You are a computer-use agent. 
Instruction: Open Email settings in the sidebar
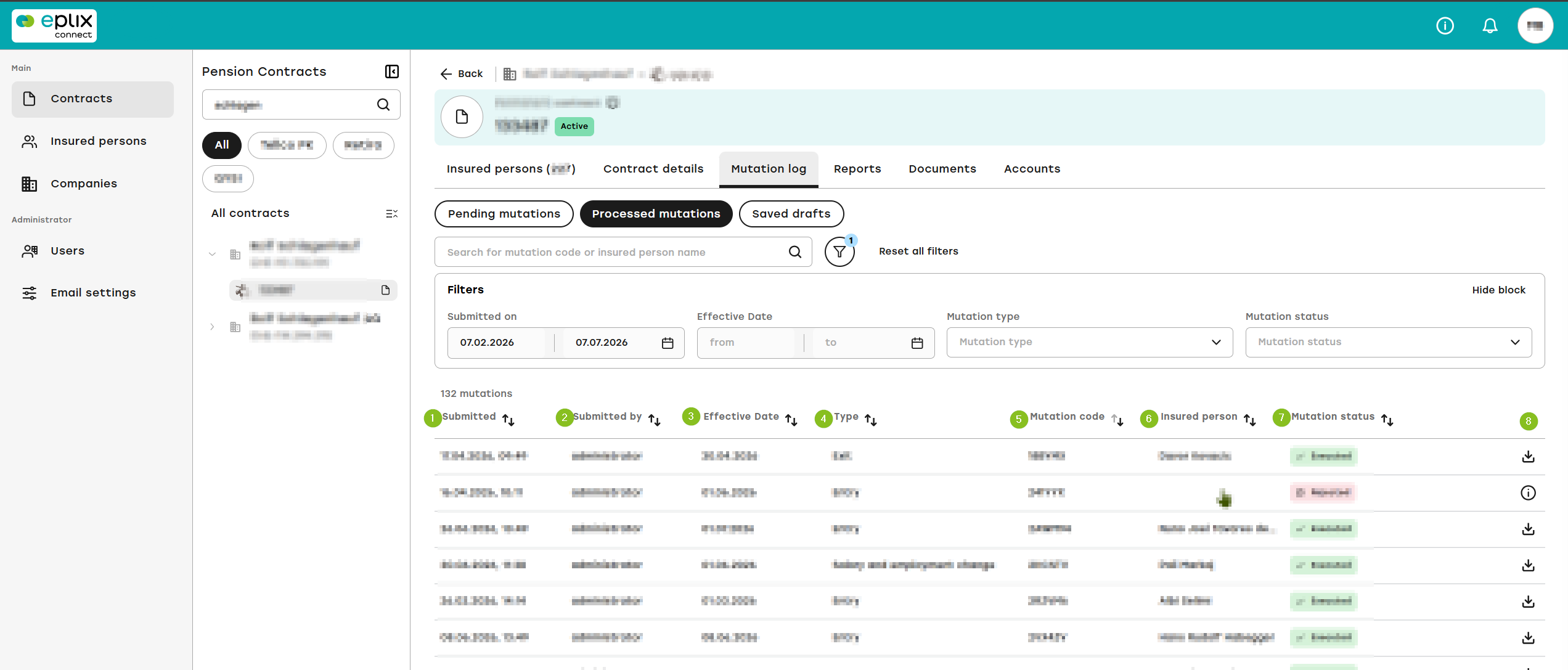pos(92,293)
